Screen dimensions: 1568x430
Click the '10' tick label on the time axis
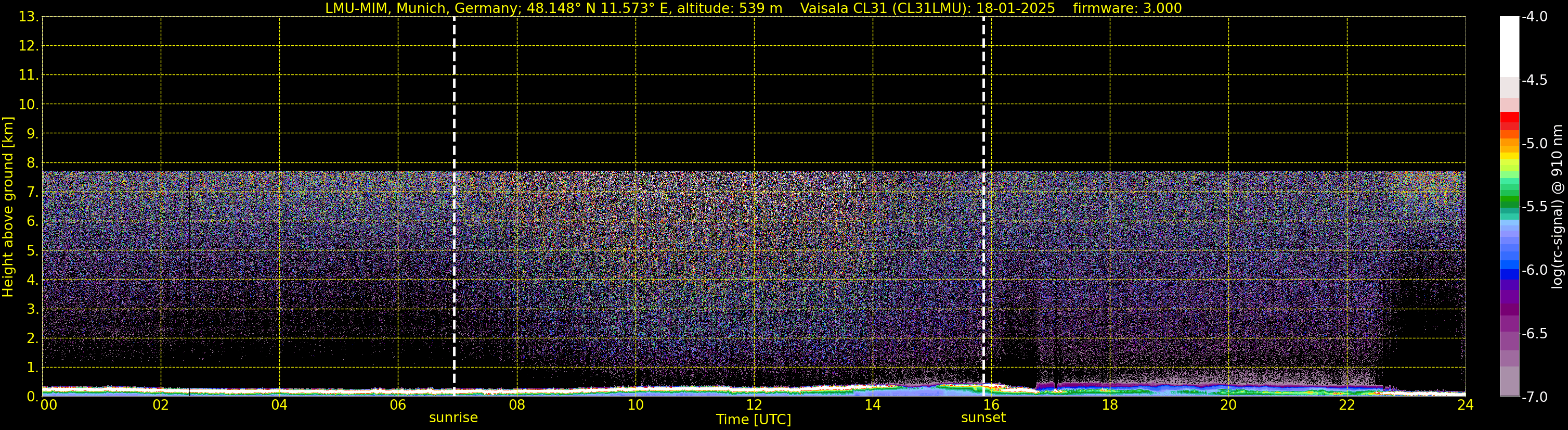(636, 405)
